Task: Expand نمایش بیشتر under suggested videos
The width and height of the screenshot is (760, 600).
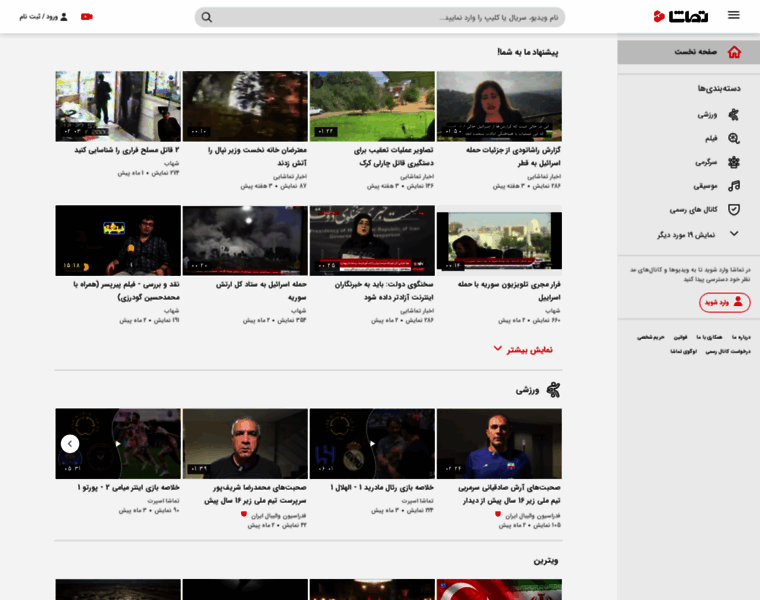Action: (x=525, y=349)
